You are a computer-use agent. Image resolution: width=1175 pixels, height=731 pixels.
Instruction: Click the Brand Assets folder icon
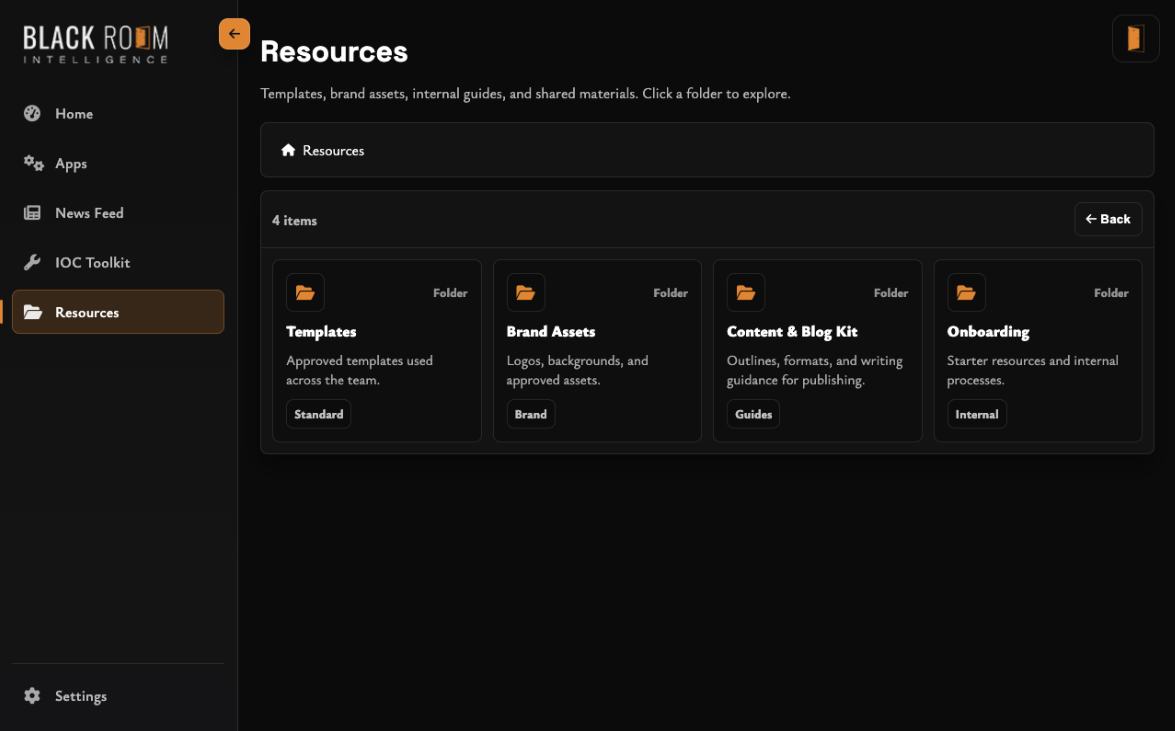click(x=526, y=292)
